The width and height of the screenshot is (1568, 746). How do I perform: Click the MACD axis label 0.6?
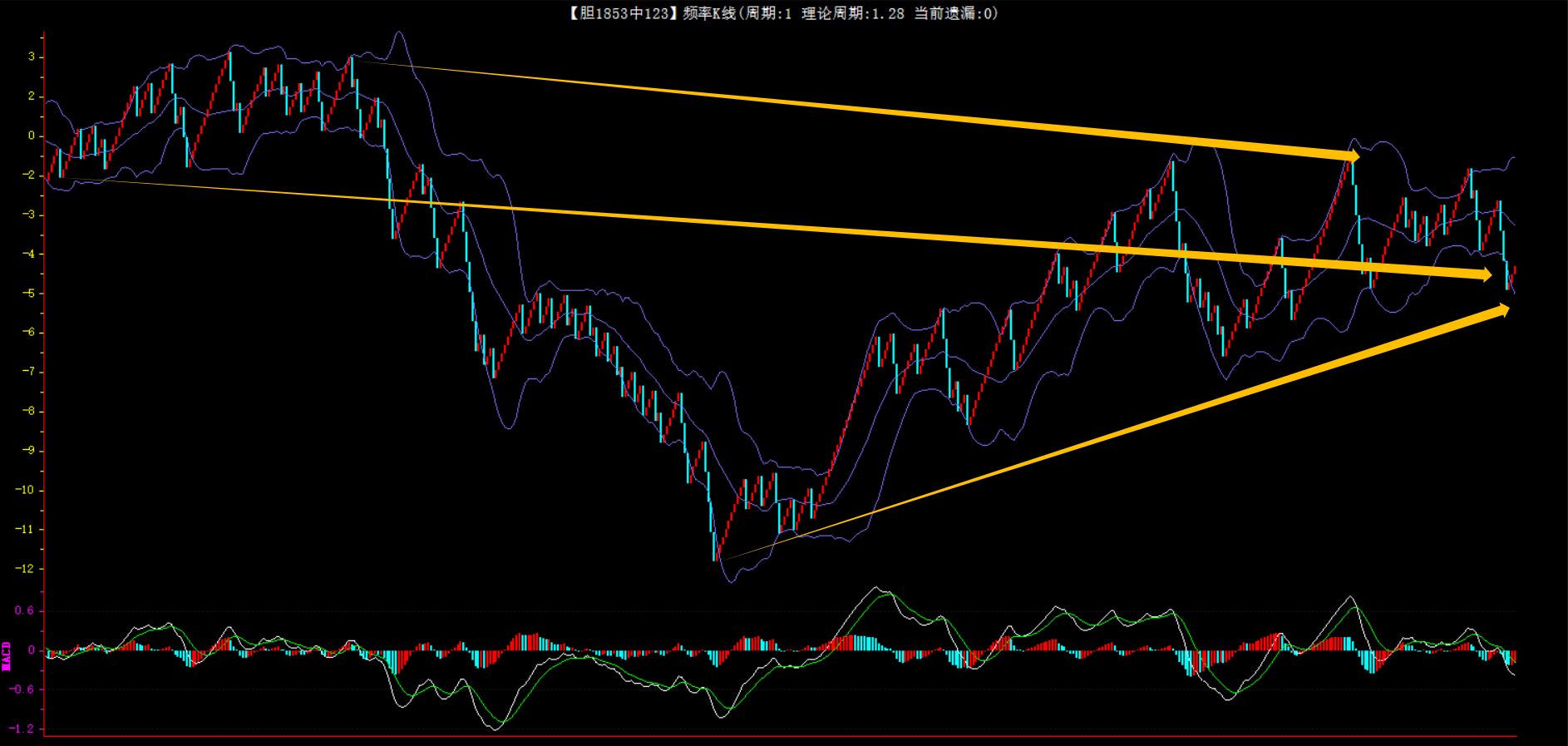pyautogui.click(x=24, y=610)
